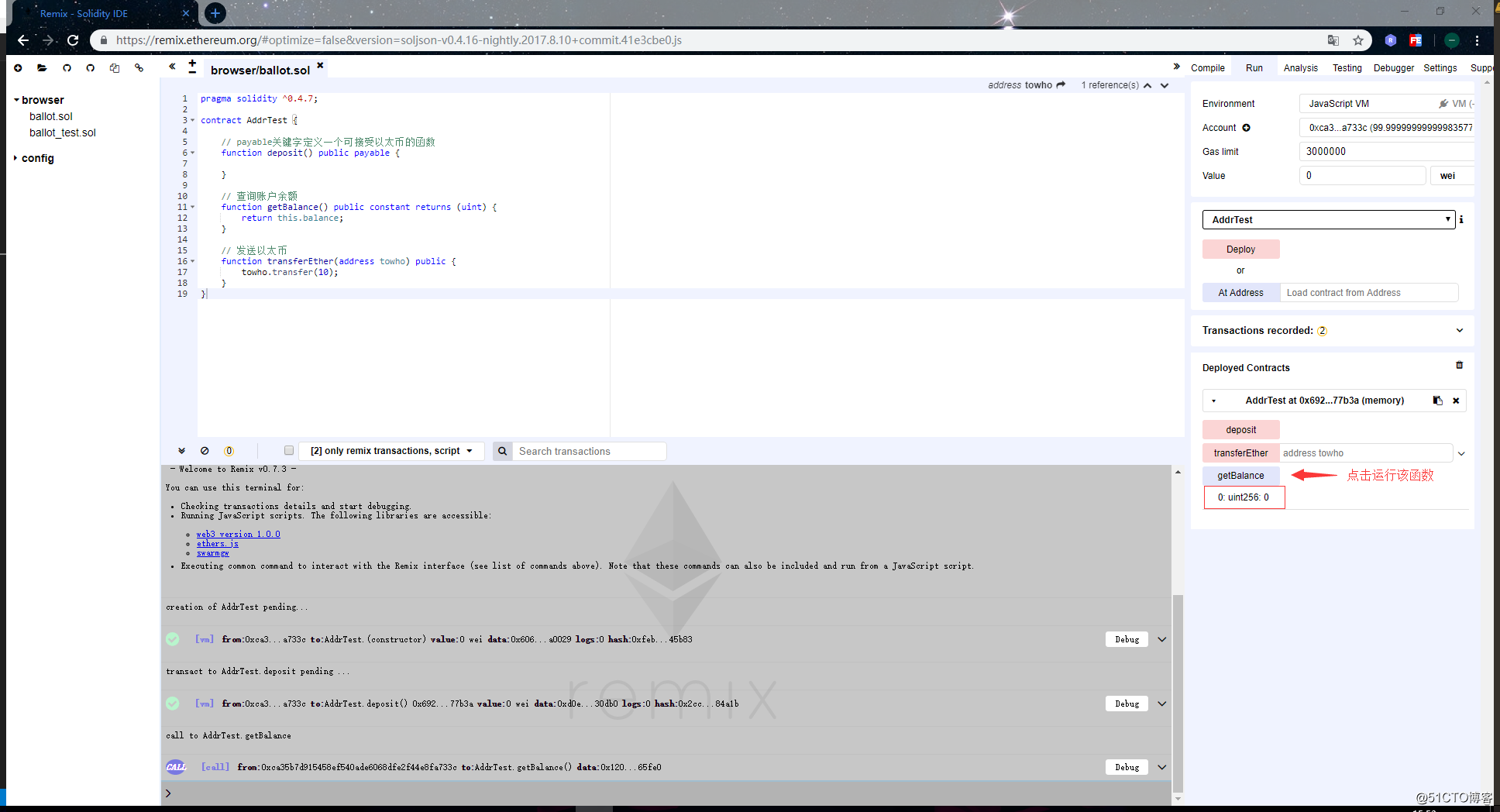This screenshot has height=812, width=1500.
Task: Increase editor font size plus icon
Action: tap(192, 63)
